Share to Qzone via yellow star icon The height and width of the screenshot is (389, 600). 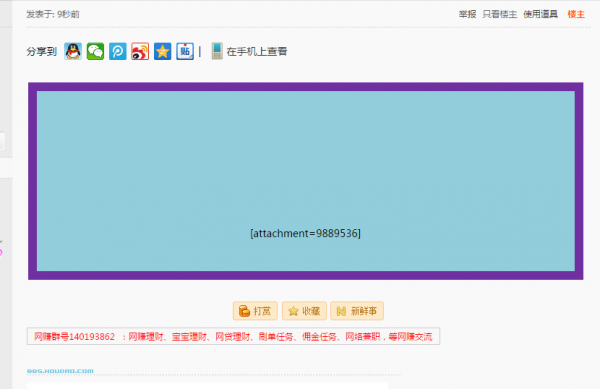pos(163,51)
